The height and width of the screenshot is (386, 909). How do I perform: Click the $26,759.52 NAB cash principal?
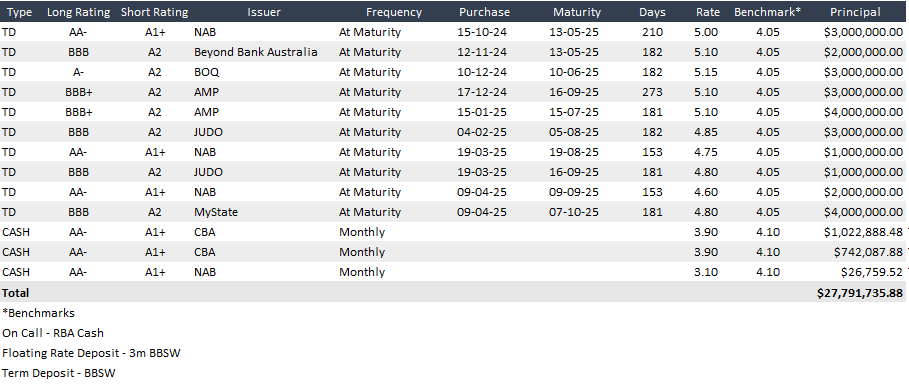click(872, 272)
